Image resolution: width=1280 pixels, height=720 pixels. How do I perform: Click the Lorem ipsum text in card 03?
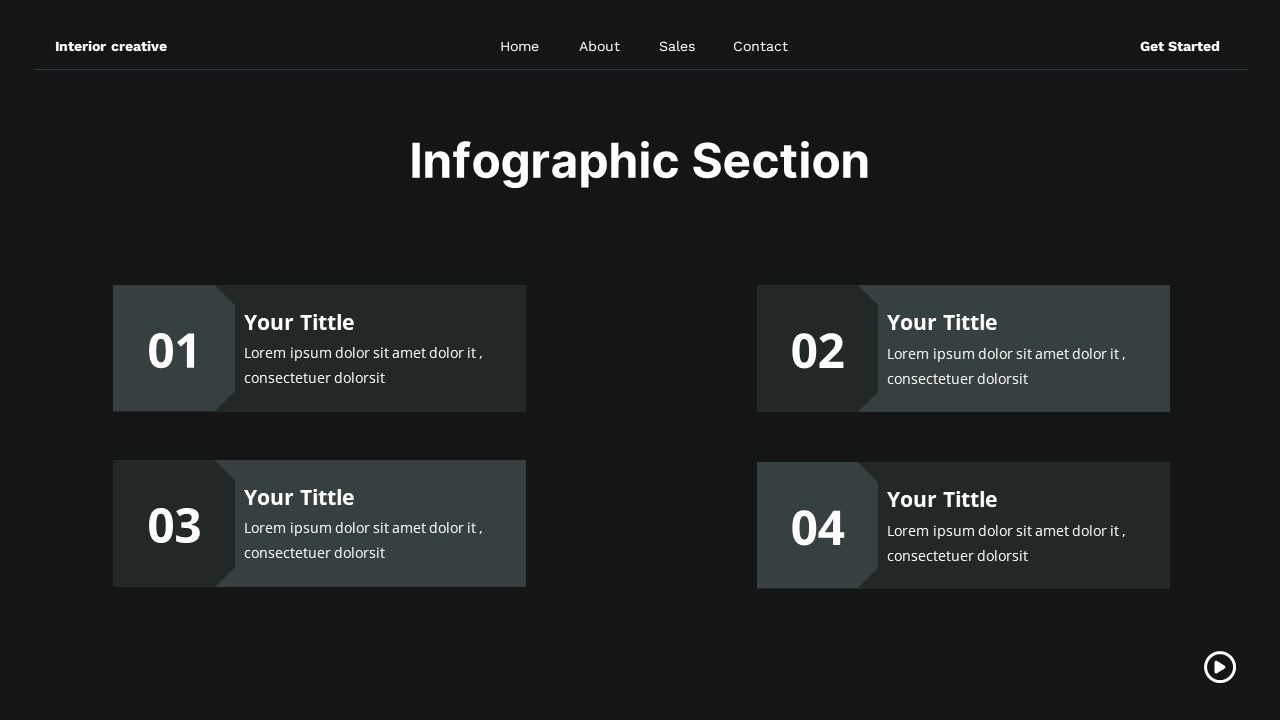363,540
